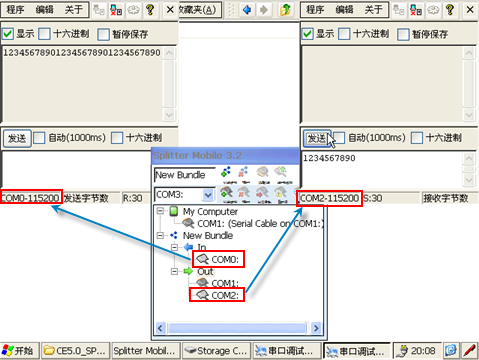Screen dimensions: 479x360
Task: Switch to Splitter Mobil... taskbar button
Action: tap(145, 351)
